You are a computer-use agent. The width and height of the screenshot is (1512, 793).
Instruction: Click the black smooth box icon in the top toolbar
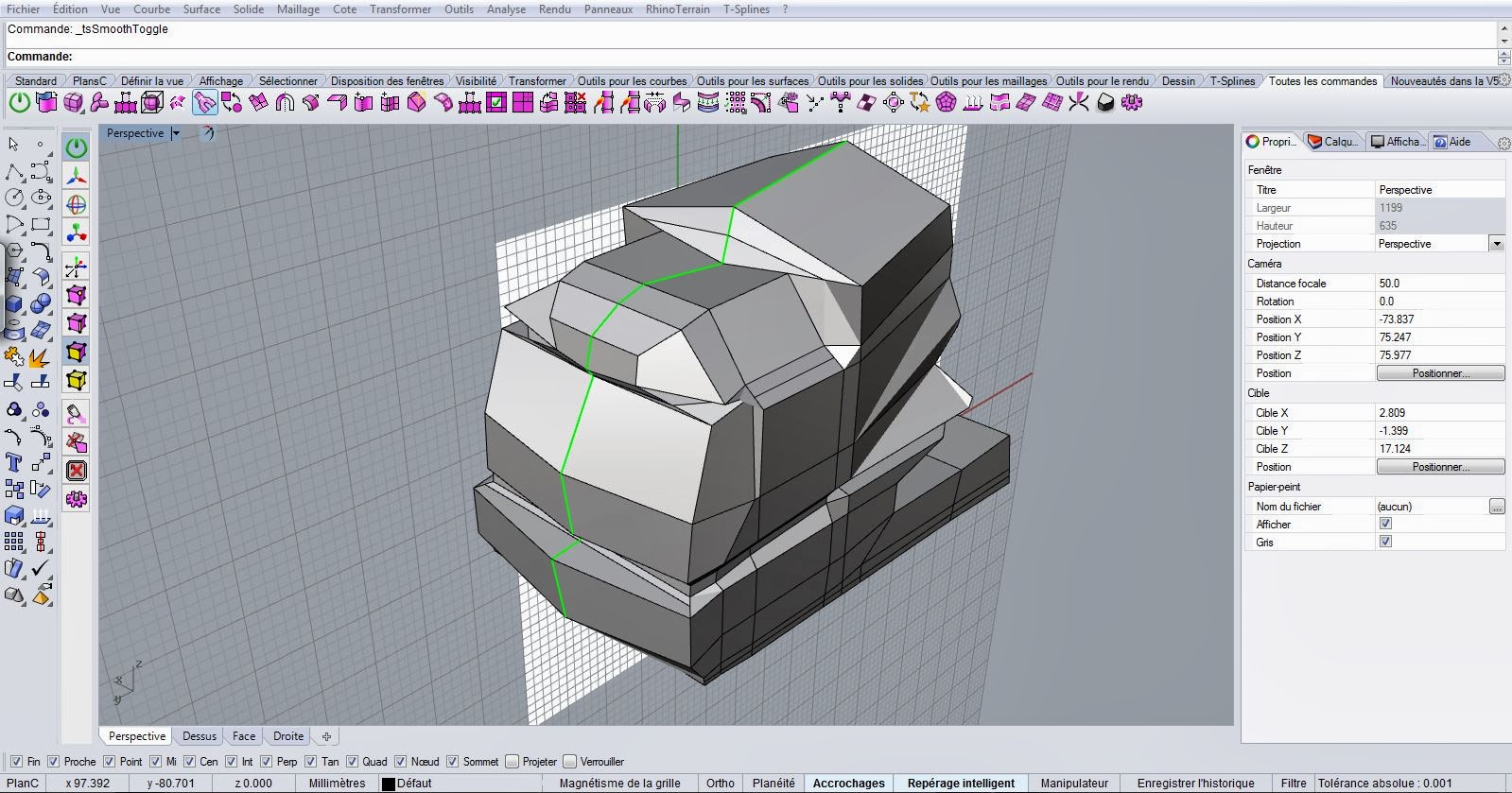[1105, 103]
